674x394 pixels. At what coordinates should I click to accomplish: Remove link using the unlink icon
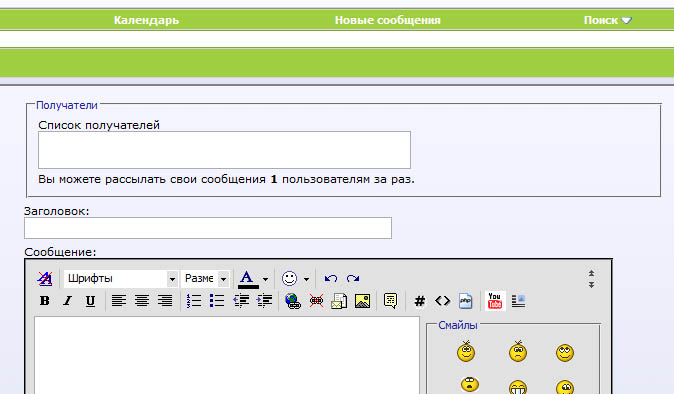(316, 301)
